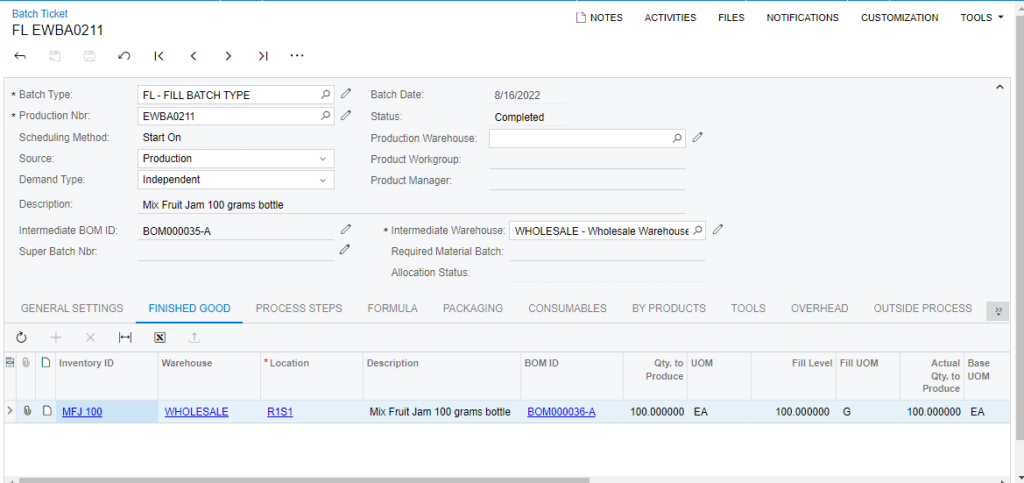Click the note icon on MFJ 100 row

[x=46, y=411]
